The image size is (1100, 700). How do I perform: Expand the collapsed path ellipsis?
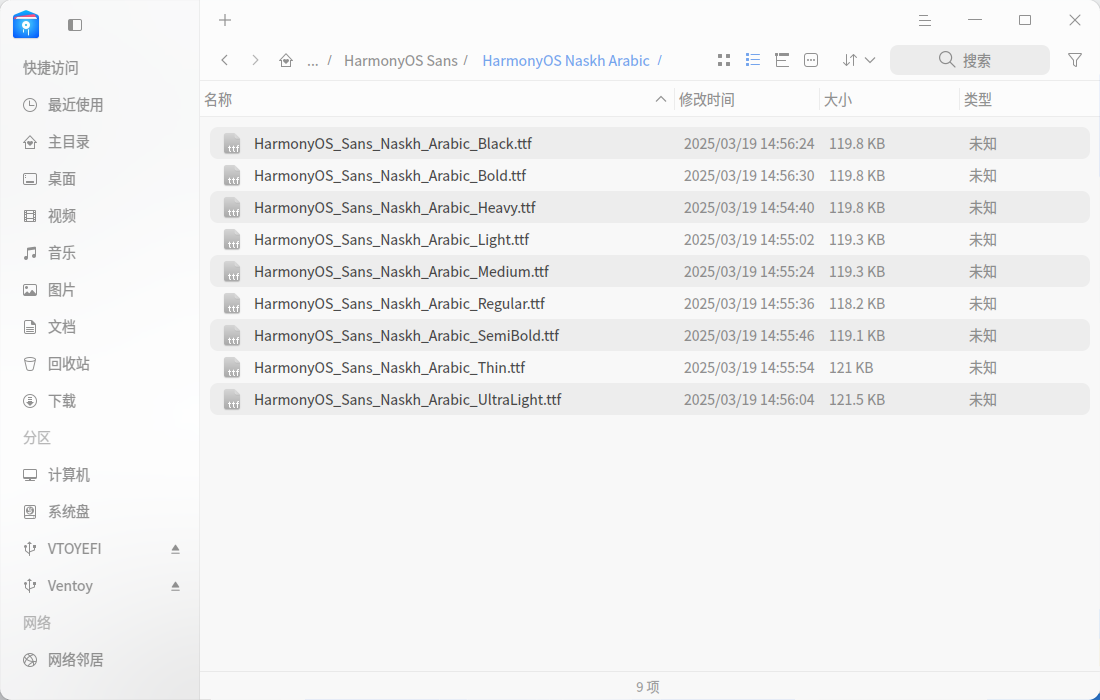313,61
